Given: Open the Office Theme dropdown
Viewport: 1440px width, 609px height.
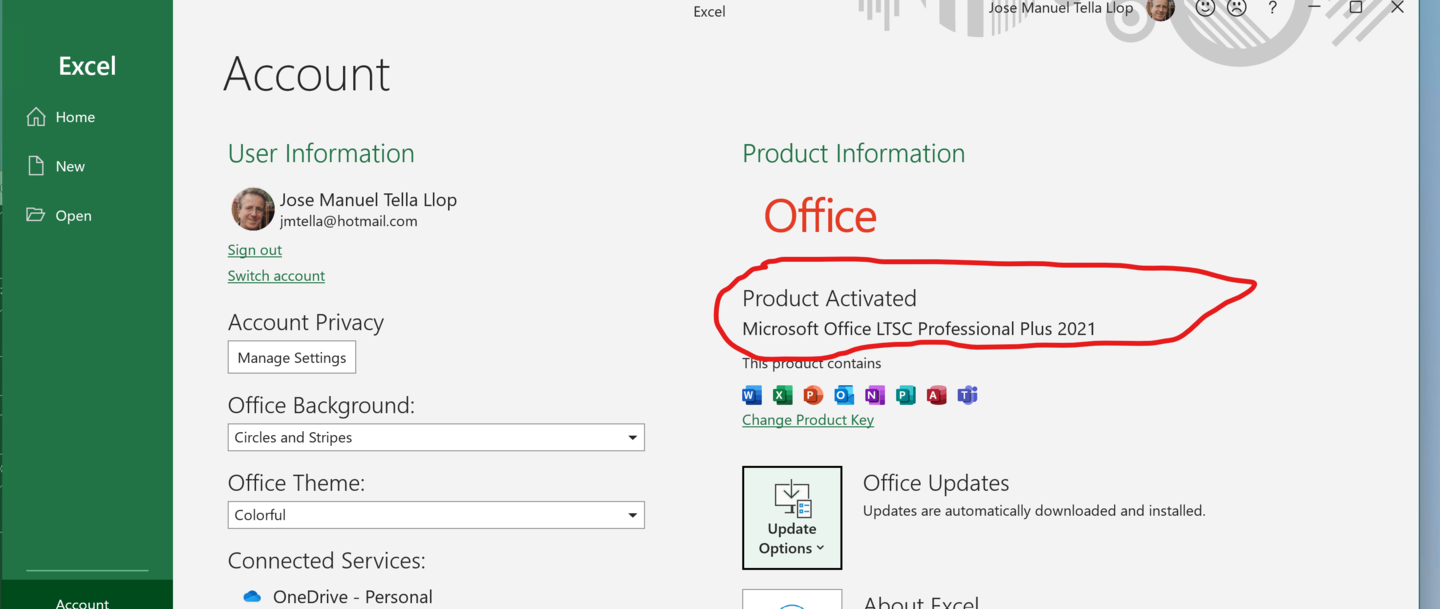Looking at the screenshot, I should tap(632, 515).
